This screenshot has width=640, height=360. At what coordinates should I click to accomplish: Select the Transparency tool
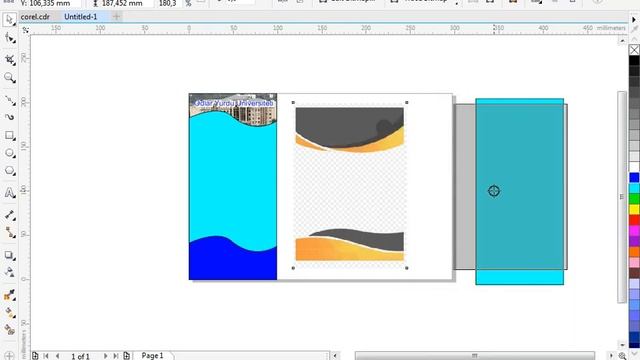(9, 272)
